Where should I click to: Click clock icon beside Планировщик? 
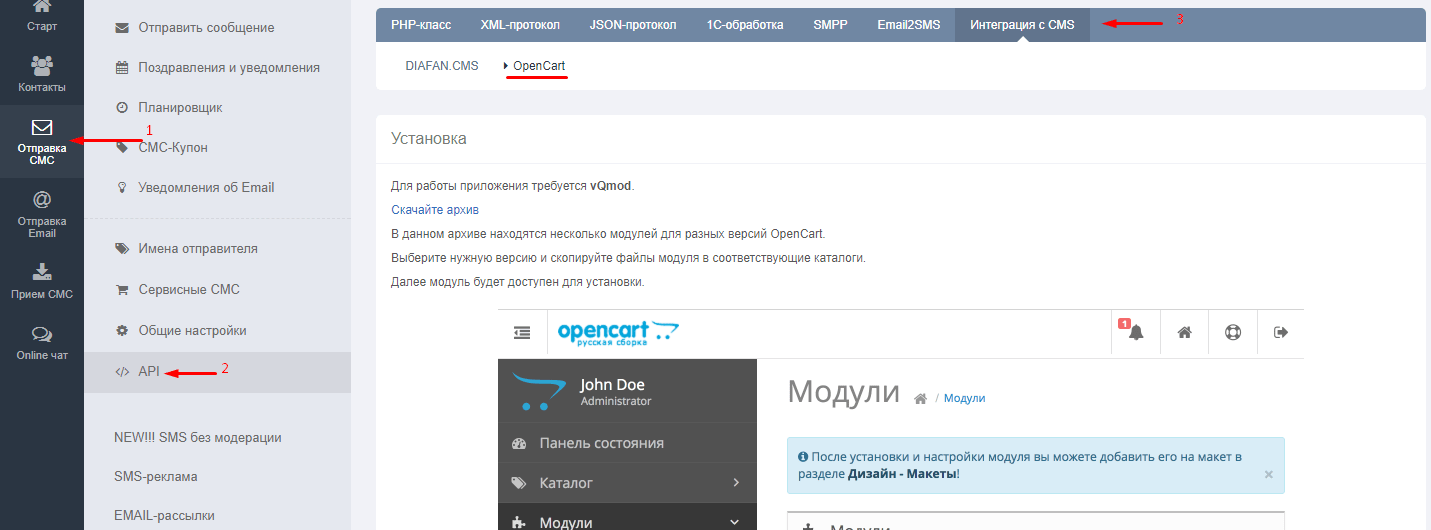coord(122,107)
